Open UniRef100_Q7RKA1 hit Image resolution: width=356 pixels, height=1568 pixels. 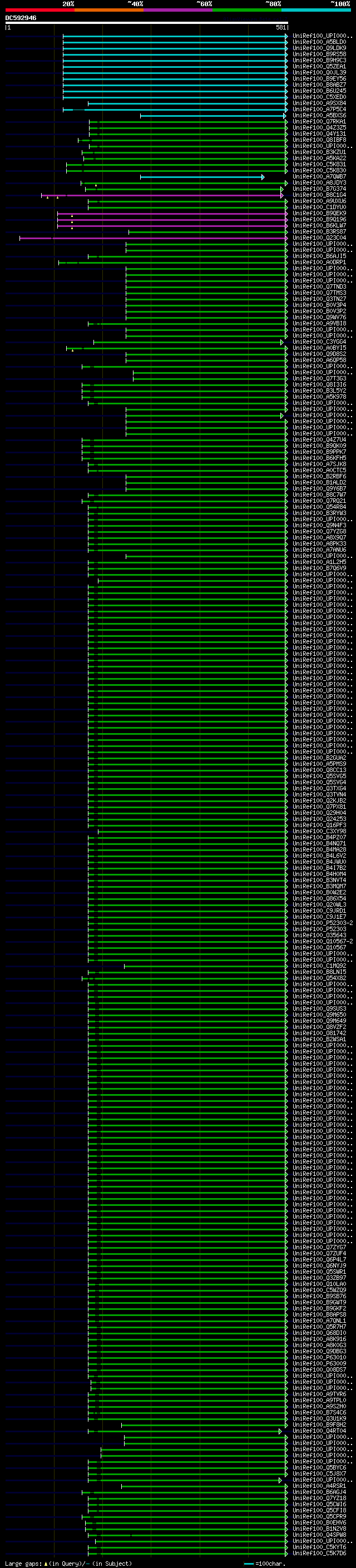tap(319, 122)
